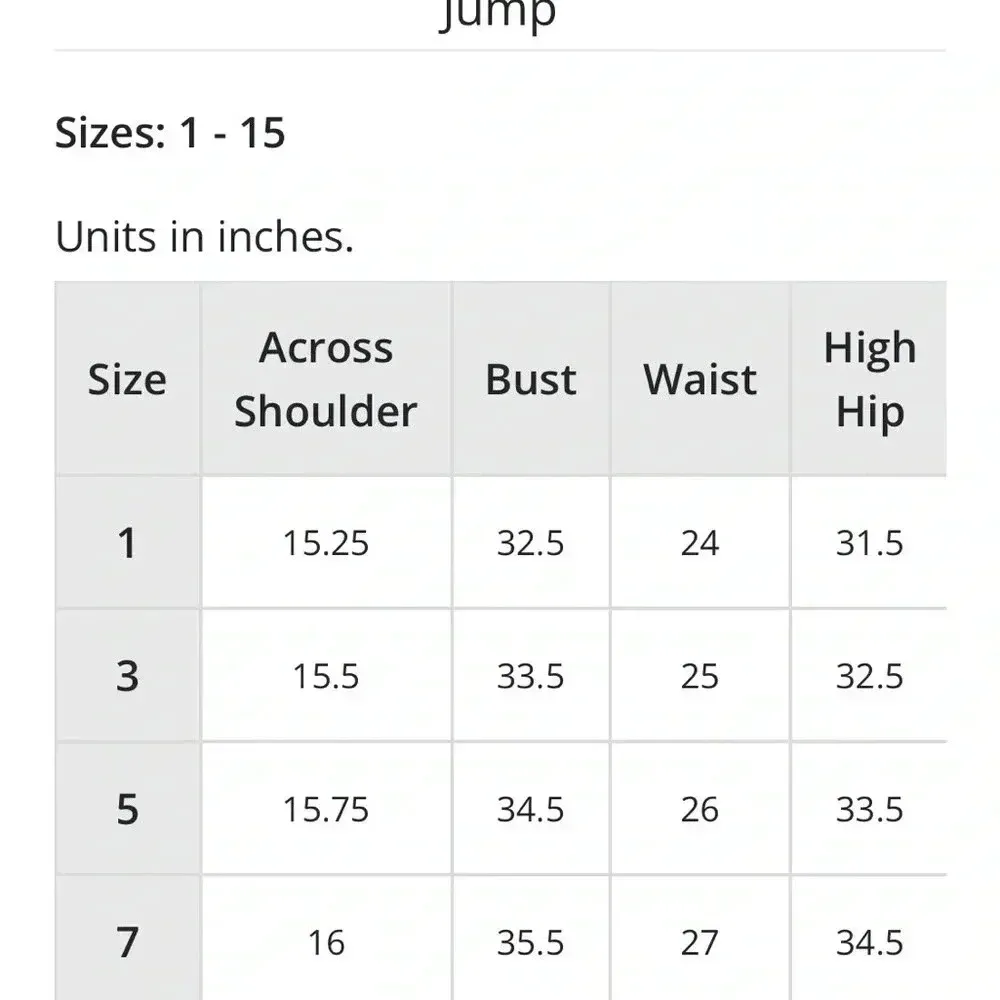
Task: Click the "Sizes: 1 - 15" text
Action: (170, 132)
